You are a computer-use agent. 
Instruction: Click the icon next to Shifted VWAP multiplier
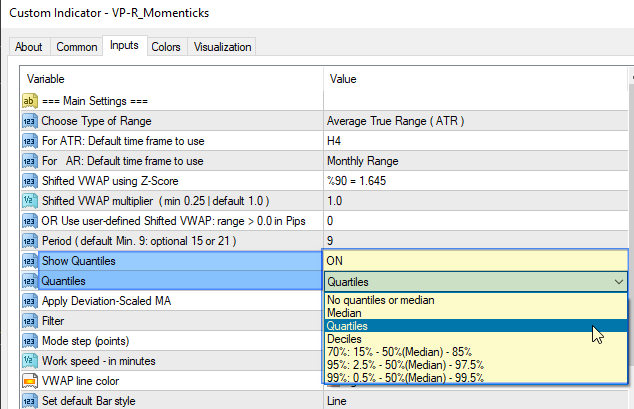coord(29,201)
